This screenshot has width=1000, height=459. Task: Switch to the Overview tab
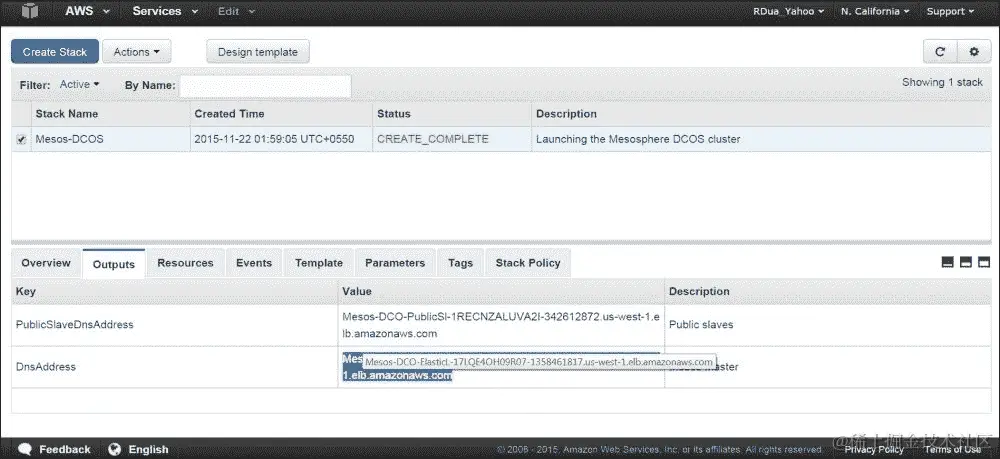click(46, 263)
